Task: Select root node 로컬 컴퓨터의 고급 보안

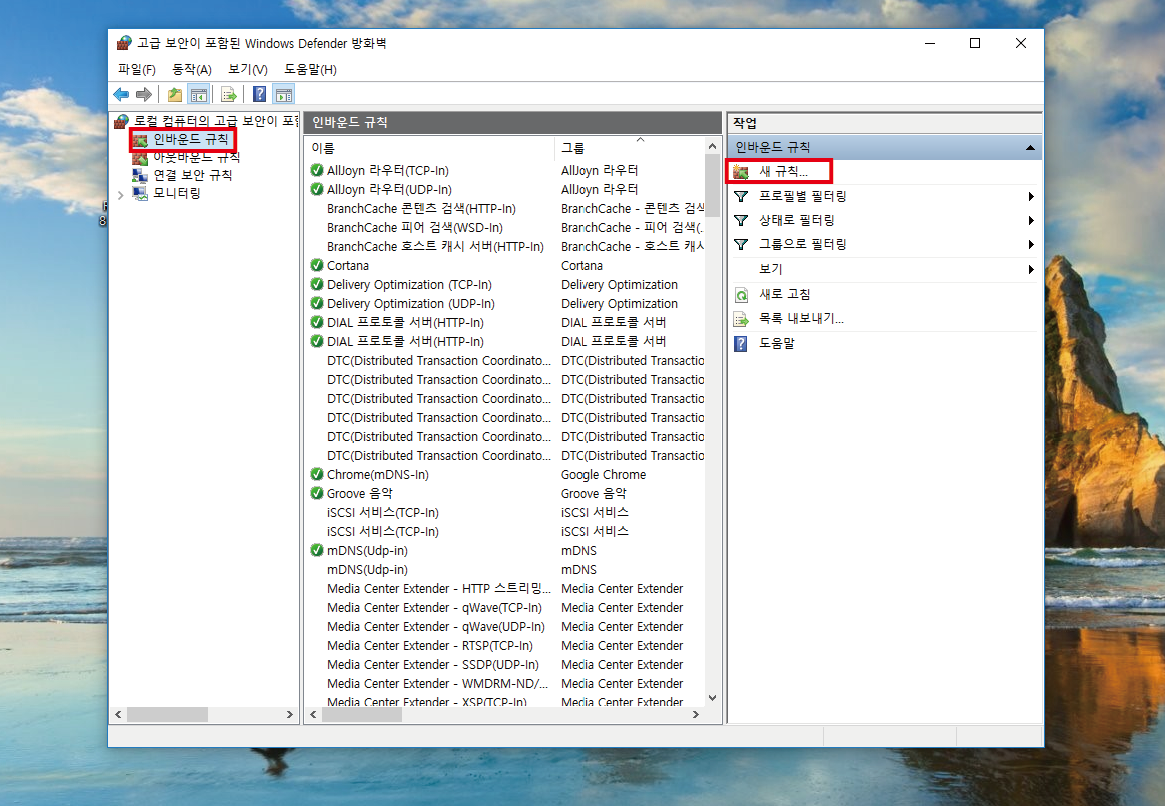Action: [x=215, y=121]
